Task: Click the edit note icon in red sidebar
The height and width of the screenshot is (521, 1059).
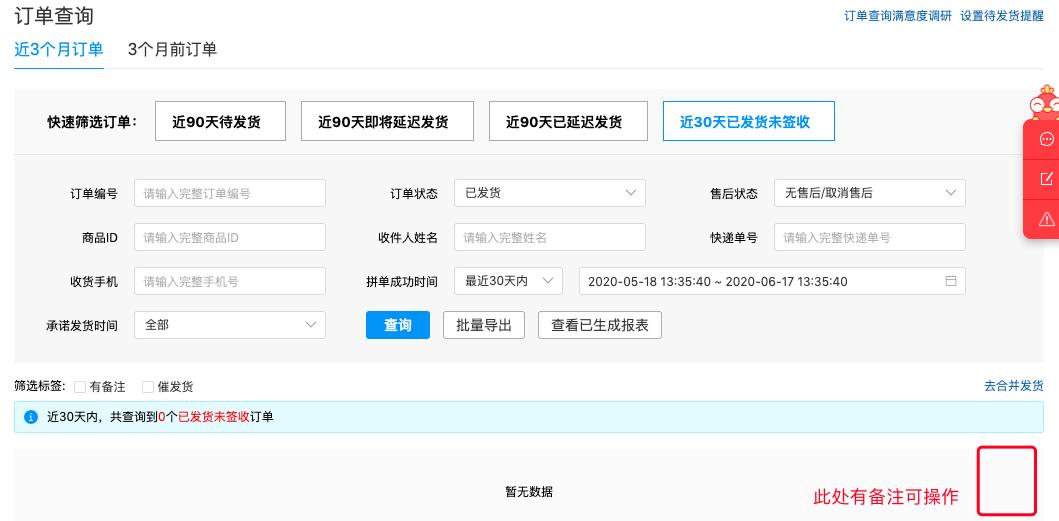Action: pos(1046,179)
